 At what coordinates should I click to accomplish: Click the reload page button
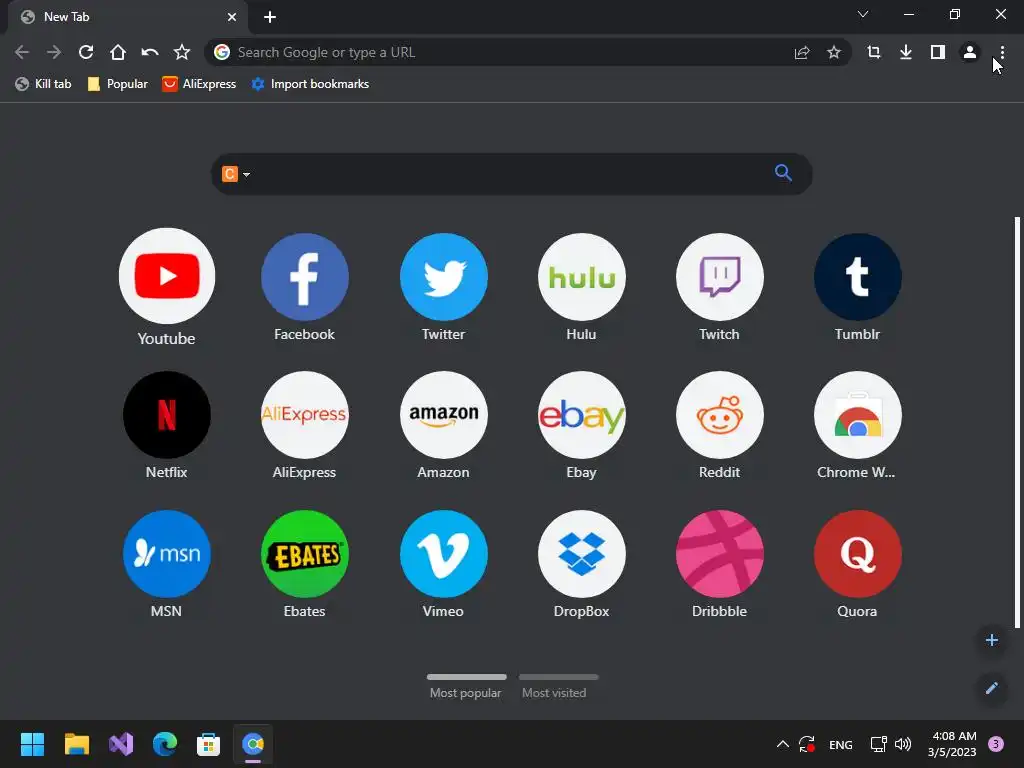tap(86, 52)
